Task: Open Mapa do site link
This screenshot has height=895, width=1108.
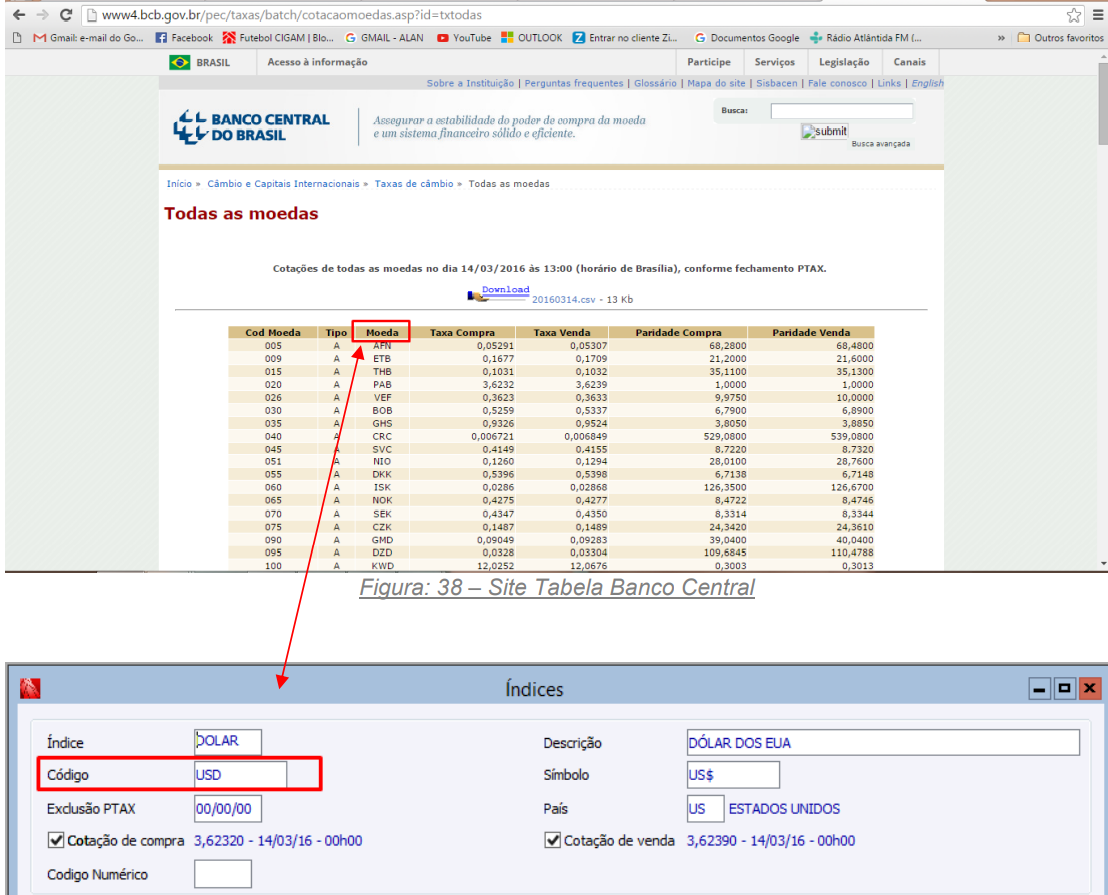Action: coord(716,83)
